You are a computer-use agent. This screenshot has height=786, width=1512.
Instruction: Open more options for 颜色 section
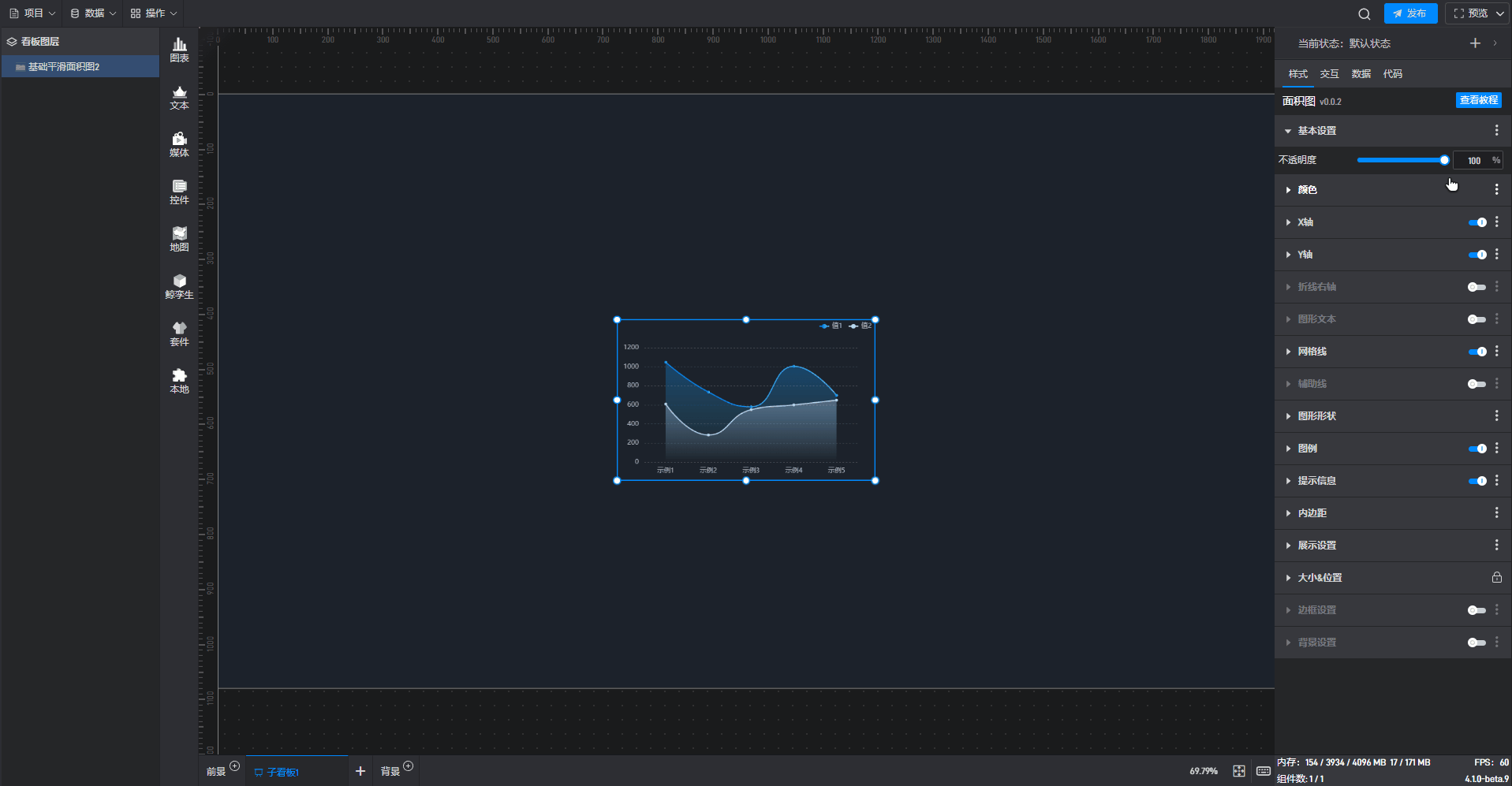(x=1496, y=189)
